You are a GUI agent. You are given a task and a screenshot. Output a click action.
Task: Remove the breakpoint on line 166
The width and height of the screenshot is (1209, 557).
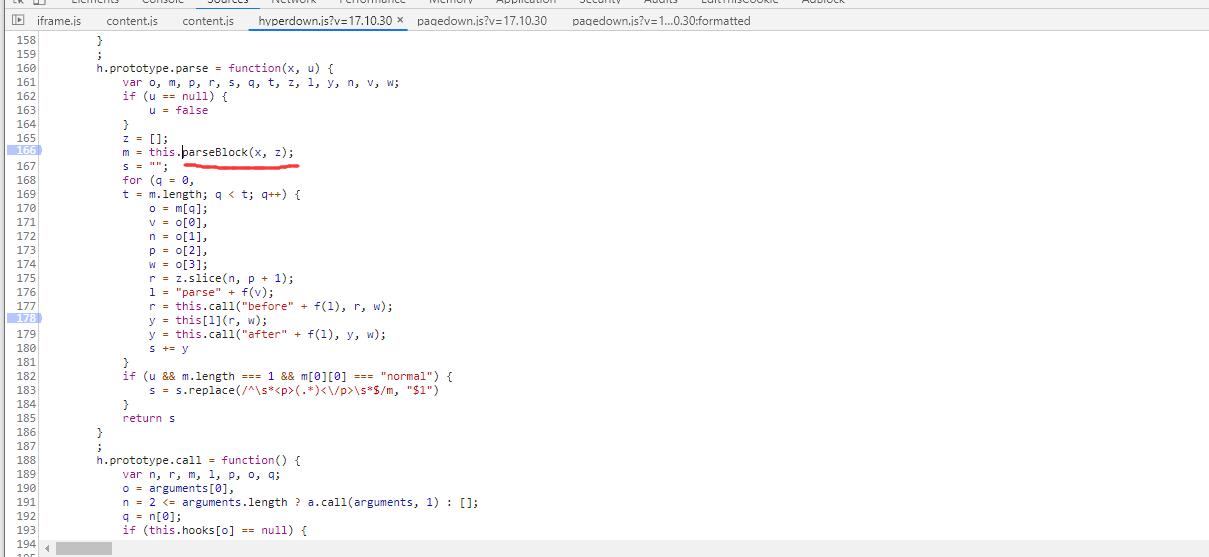[x=24, y=151]
